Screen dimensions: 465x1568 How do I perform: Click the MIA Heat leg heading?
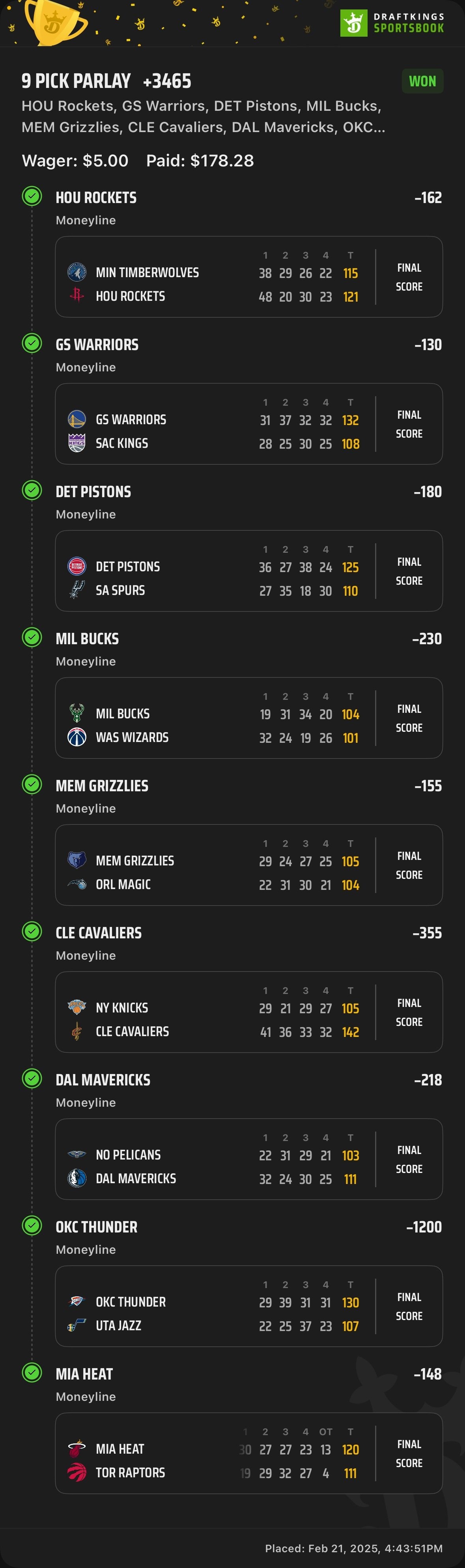tap(85, 1374)
